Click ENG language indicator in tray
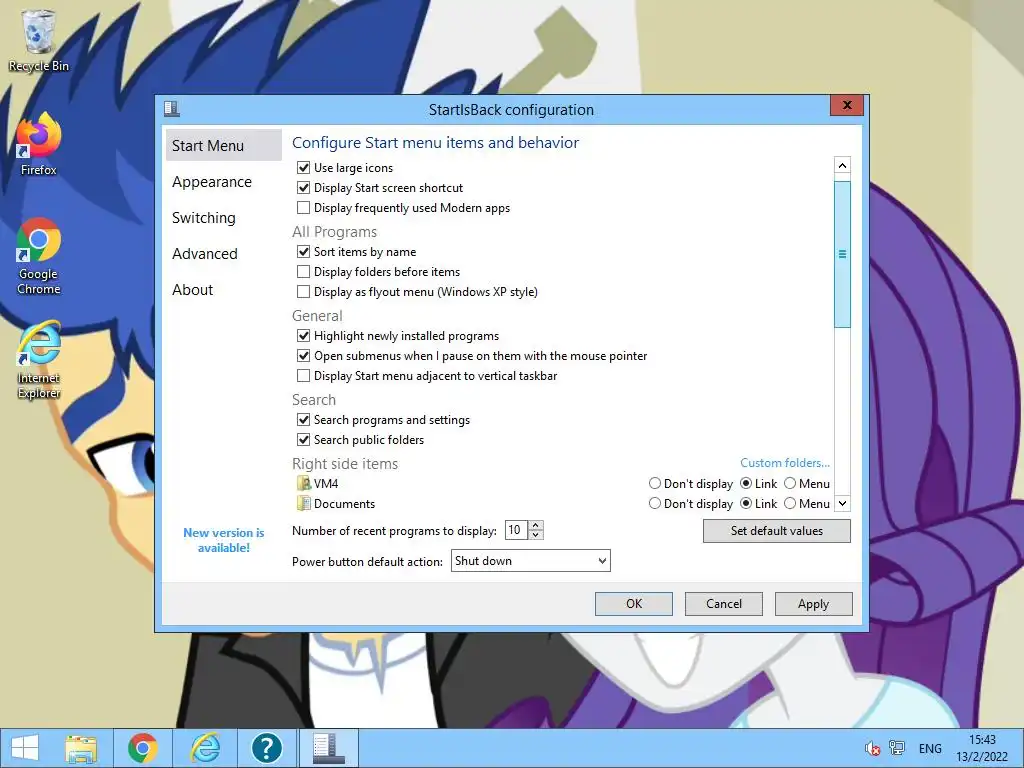Image resolution: width=1024 pixels, height=768 pixels. [x=930, y=748]
